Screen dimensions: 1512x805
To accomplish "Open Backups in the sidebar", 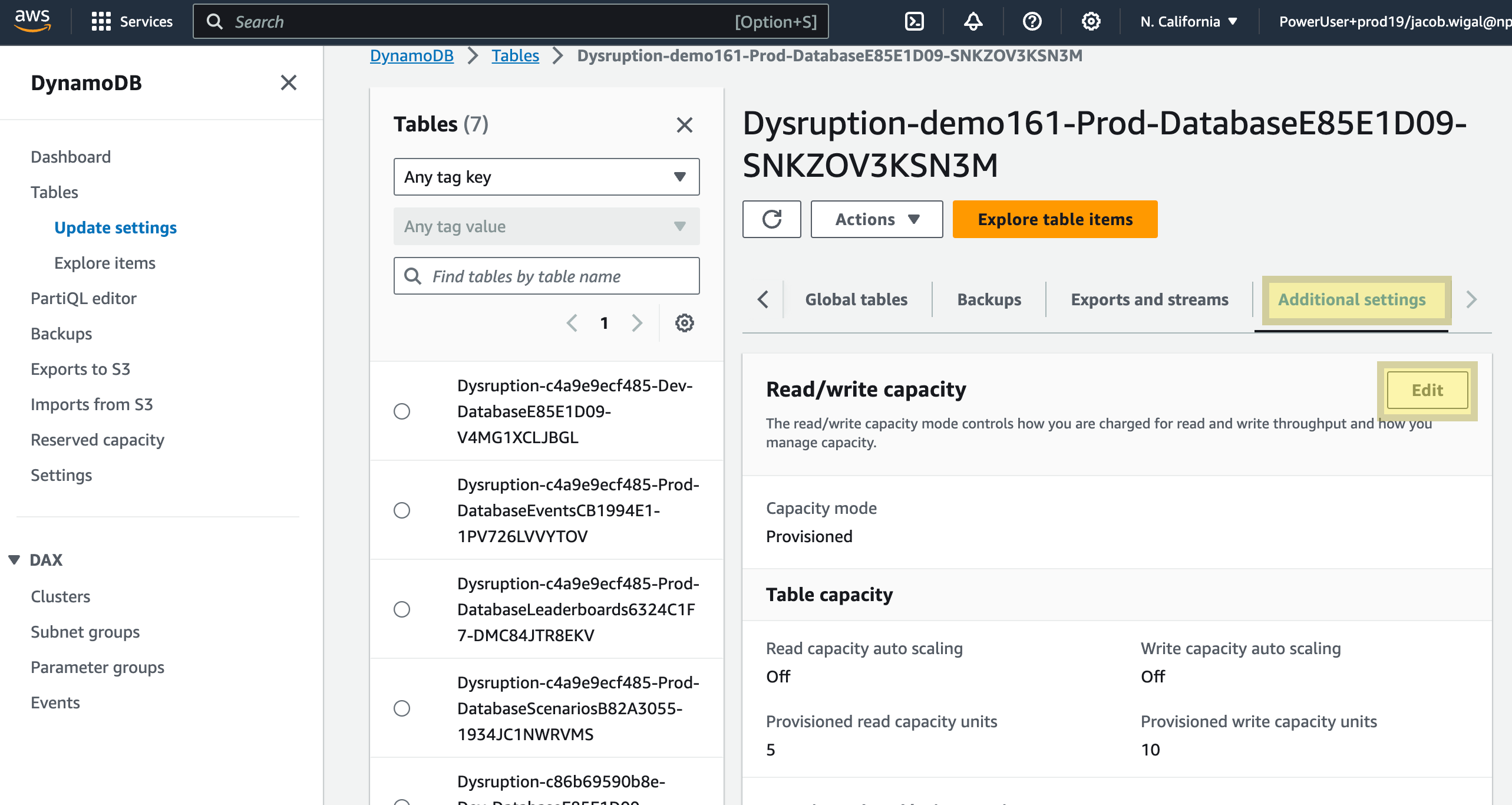I will pos(61,334).
